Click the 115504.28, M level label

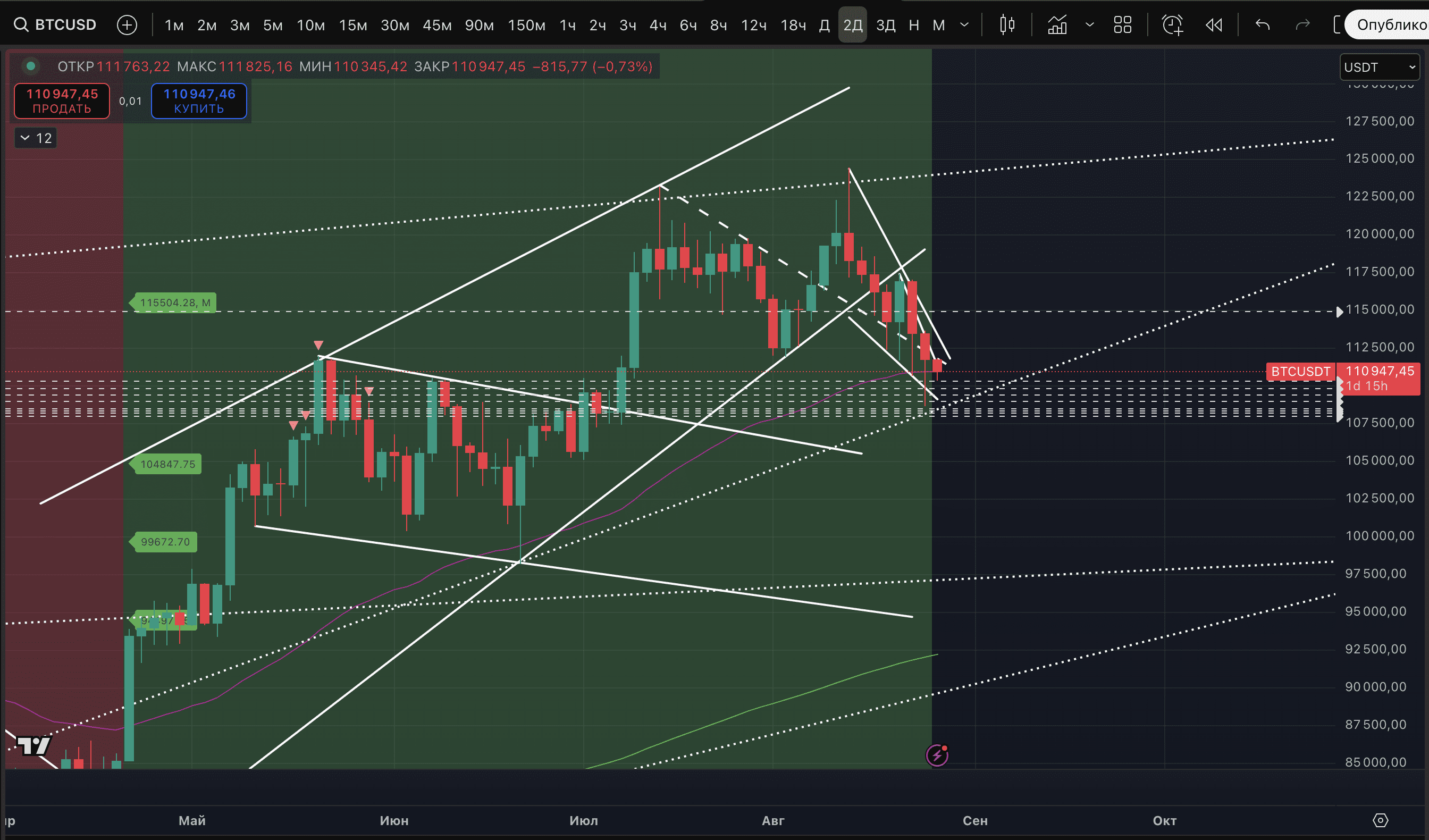coord(172,303)
